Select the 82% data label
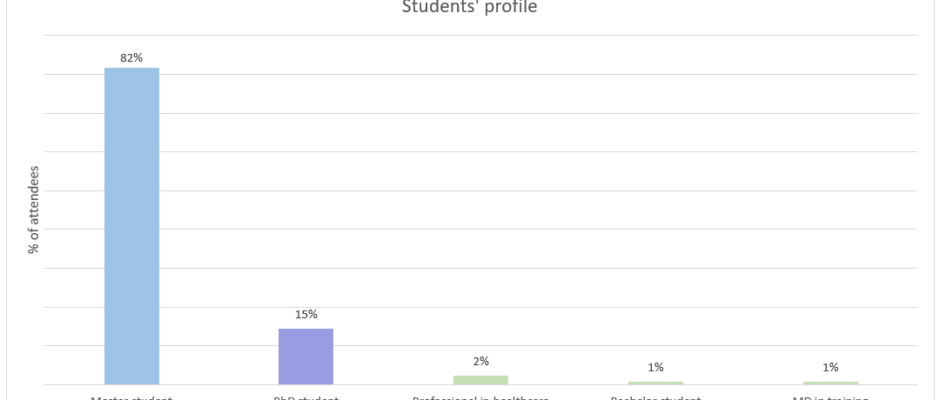940x400 pixels. [131, 58]
